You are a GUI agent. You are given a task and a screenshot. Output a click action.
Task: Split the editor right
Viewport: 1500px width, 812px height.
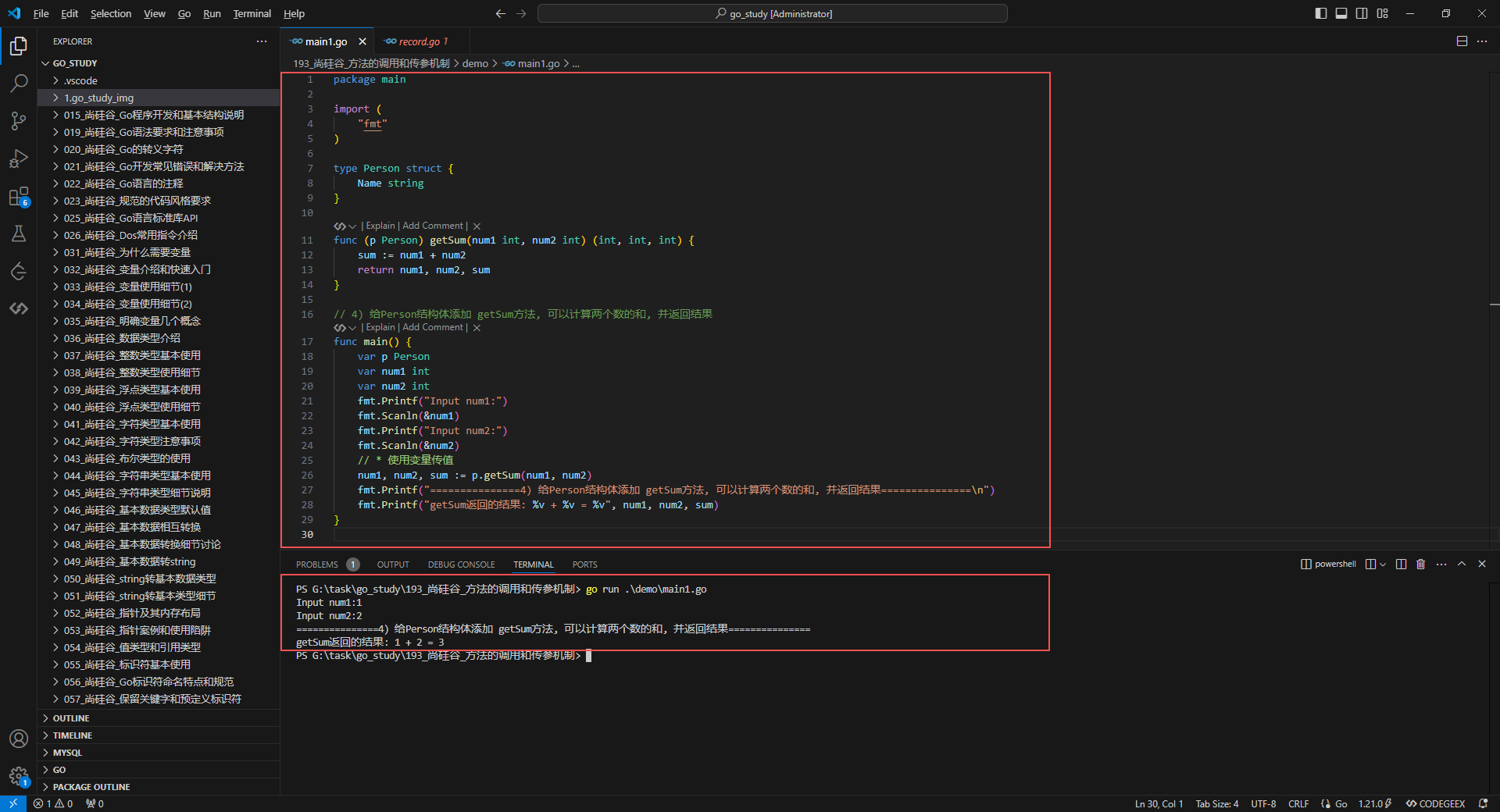(x=1462, y=41)
